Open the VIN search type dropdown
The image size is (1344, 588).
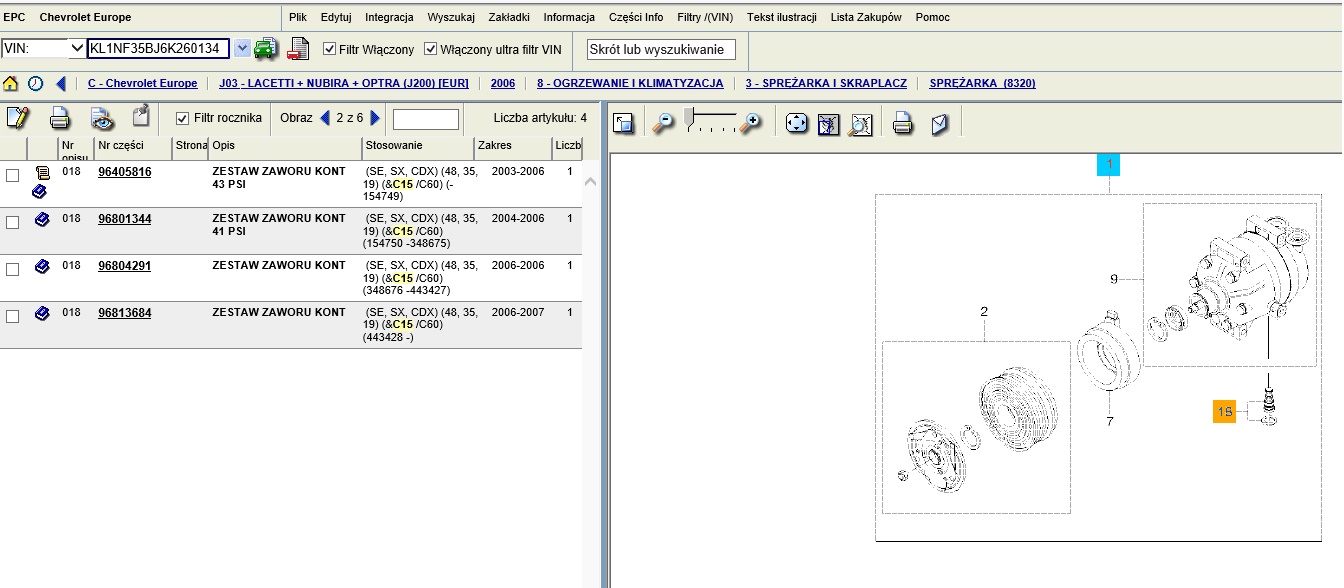(76, 48)
